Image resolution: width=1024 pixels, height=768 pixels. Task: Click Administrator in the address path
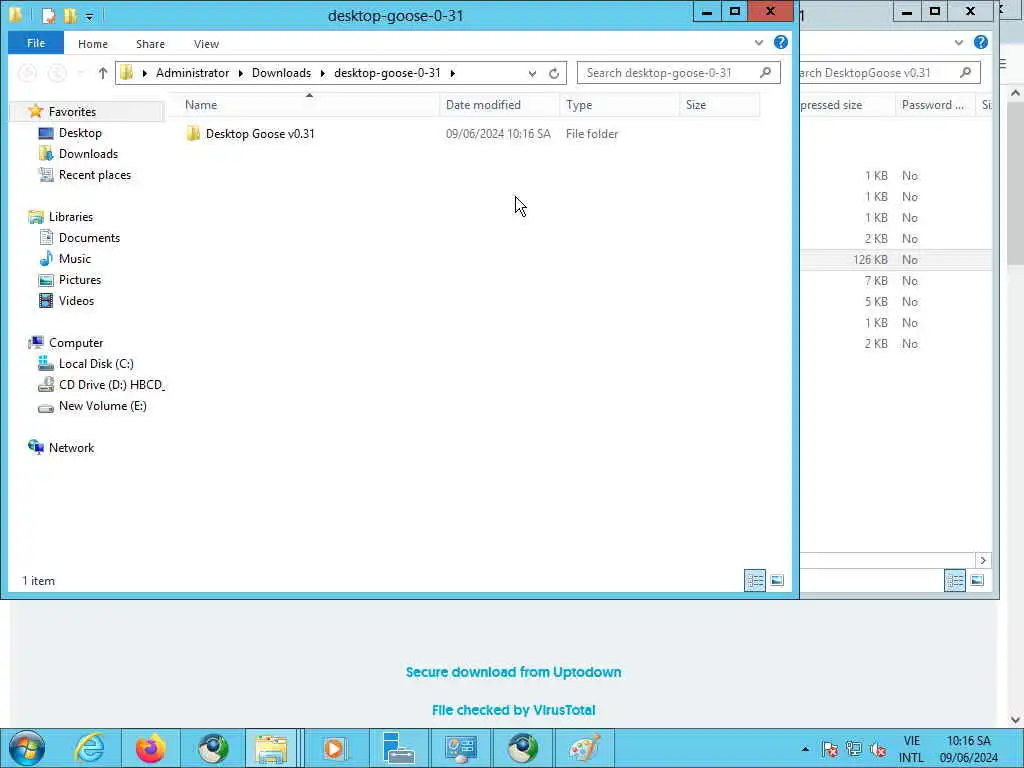pyautogui.click(x=193, y=72)
